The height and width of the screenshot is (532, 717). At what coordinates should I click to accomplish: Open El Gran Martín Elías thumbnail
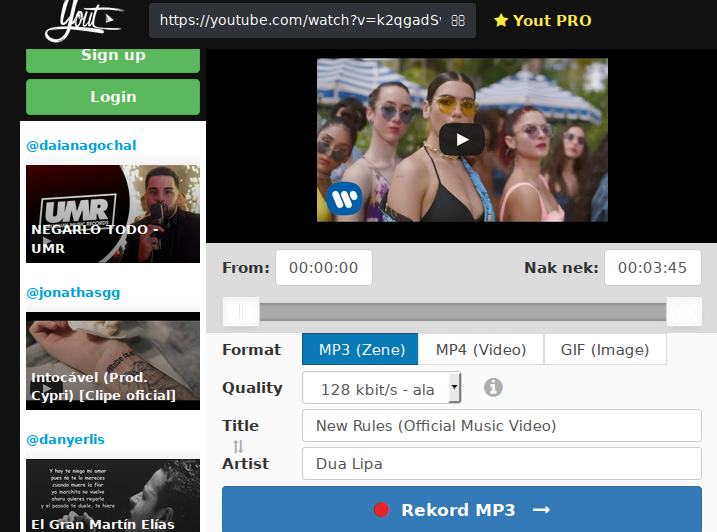point(113,496)
